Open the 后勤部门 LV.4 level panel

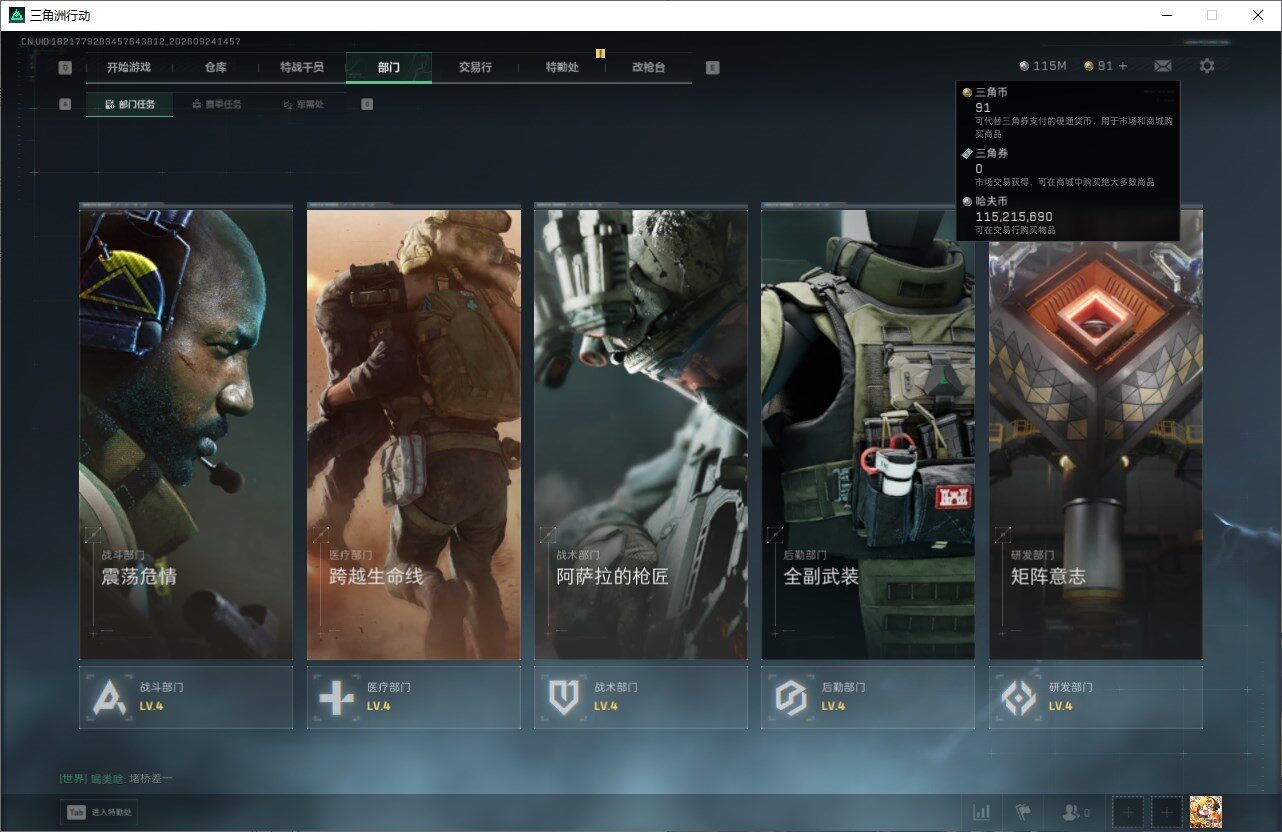(x=868, y=697)
